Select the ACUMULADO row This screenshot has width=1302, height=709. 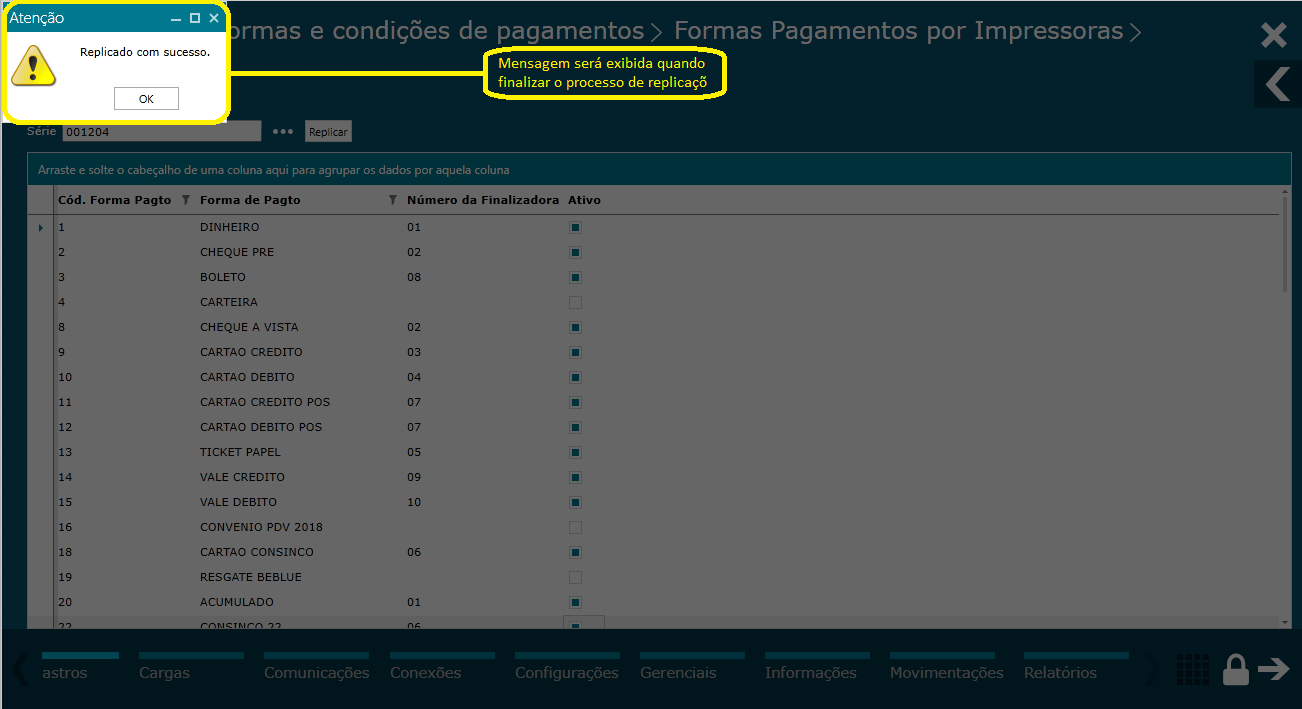(654, 602)
